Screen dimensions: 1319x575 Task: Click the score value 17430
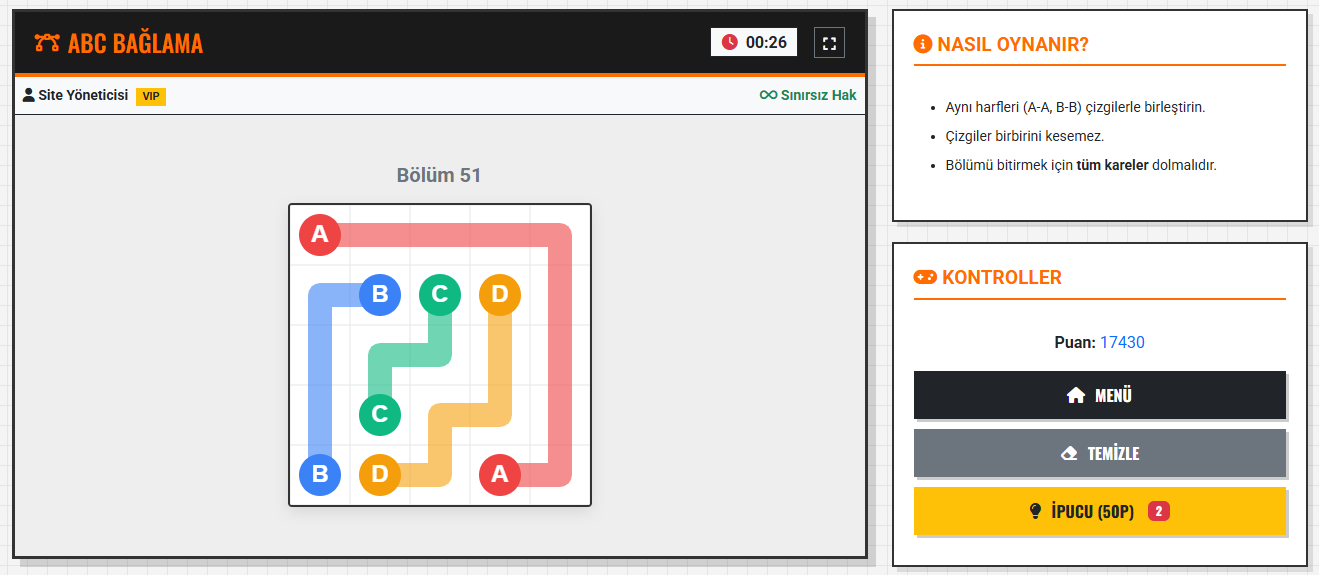tap(1122, 342)
